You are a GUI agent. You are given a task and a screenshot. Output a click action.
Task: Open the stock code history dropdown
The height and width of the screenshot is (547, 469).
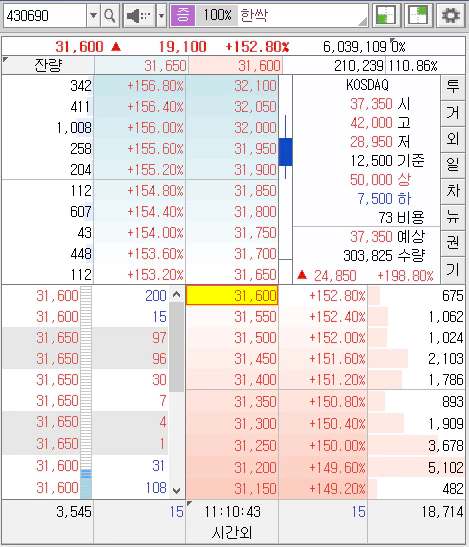click(93, 16)
